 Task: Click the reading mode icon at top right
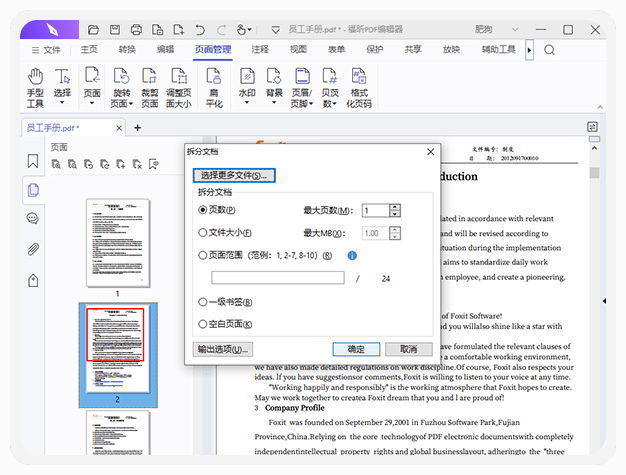point(592,127)
